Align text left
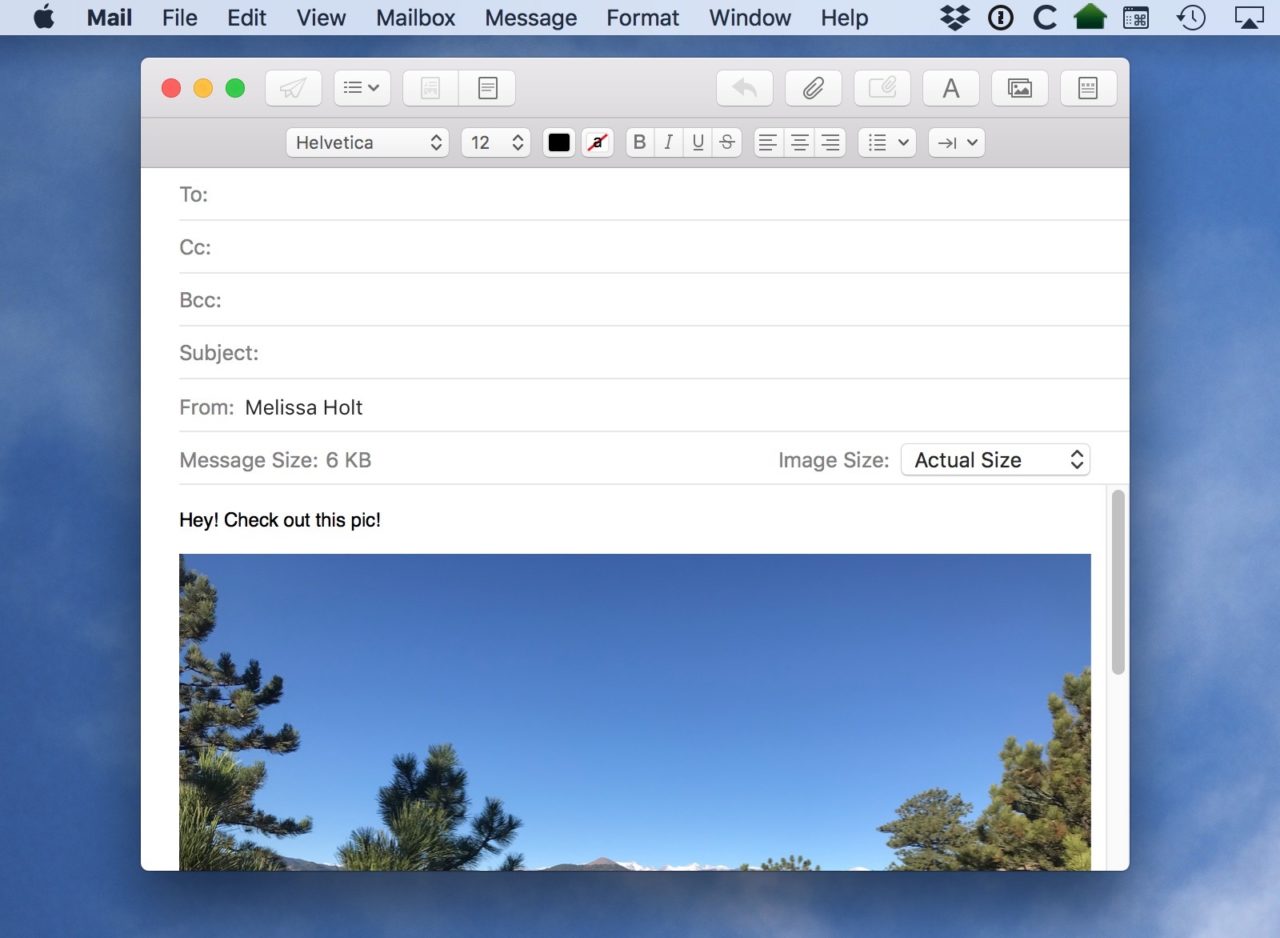Image resolution: width=1280 pixels, height=938 pixels. point(768,143)
